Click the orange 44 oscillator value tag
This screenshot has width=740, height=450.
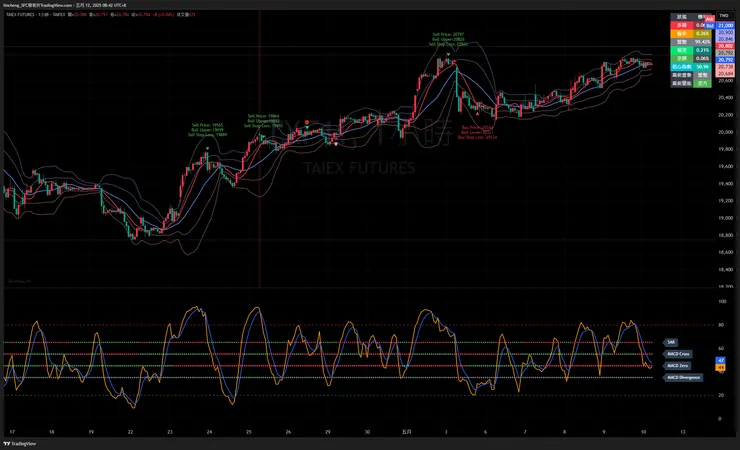pos(721,367)
